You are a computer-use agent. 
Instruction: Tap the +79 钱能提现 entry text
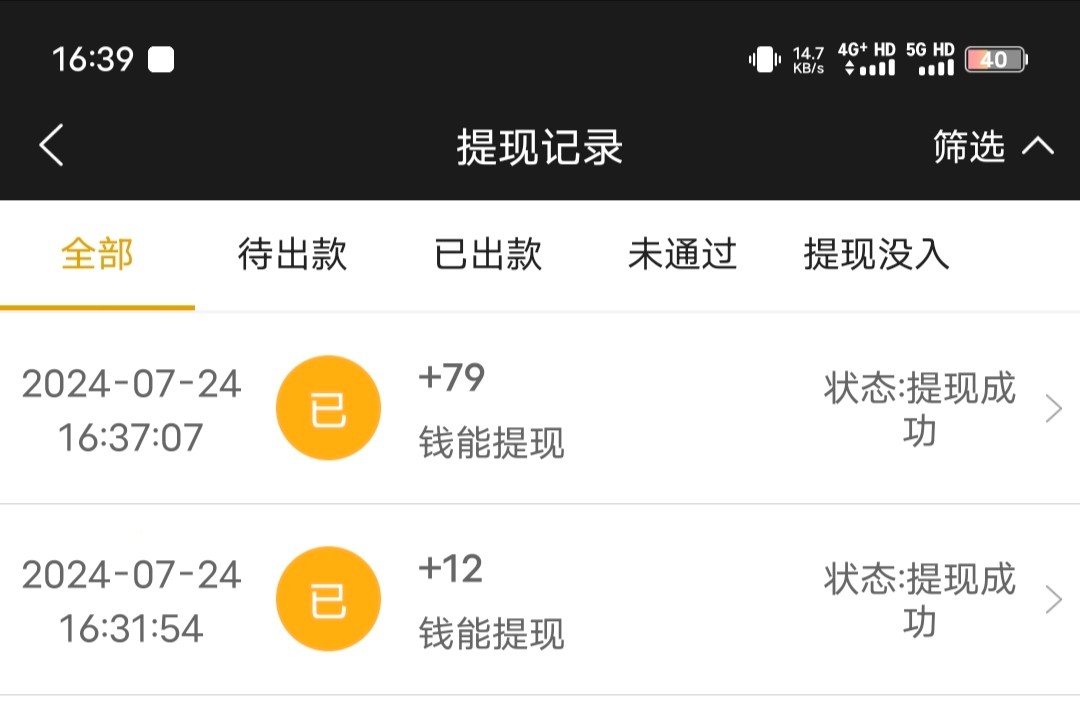click(x=491, y=410)
